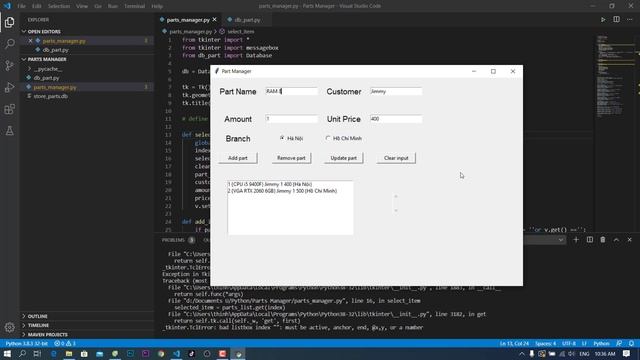Run the Python file with play icon
Image resolution: width=640 pixels, height=360 pixels.
tap(603, 20)
